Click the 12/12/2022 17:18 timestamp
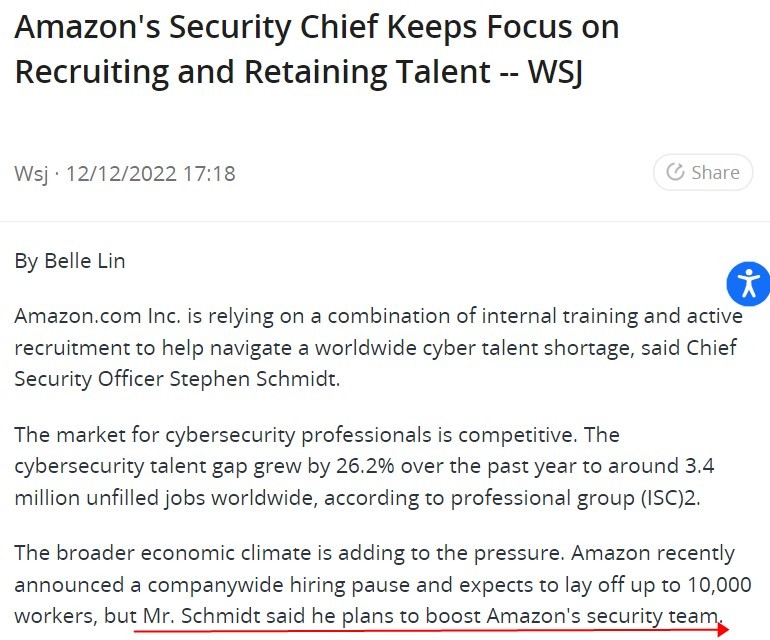The height and width of the screenshot is (640, 770). 150,174
